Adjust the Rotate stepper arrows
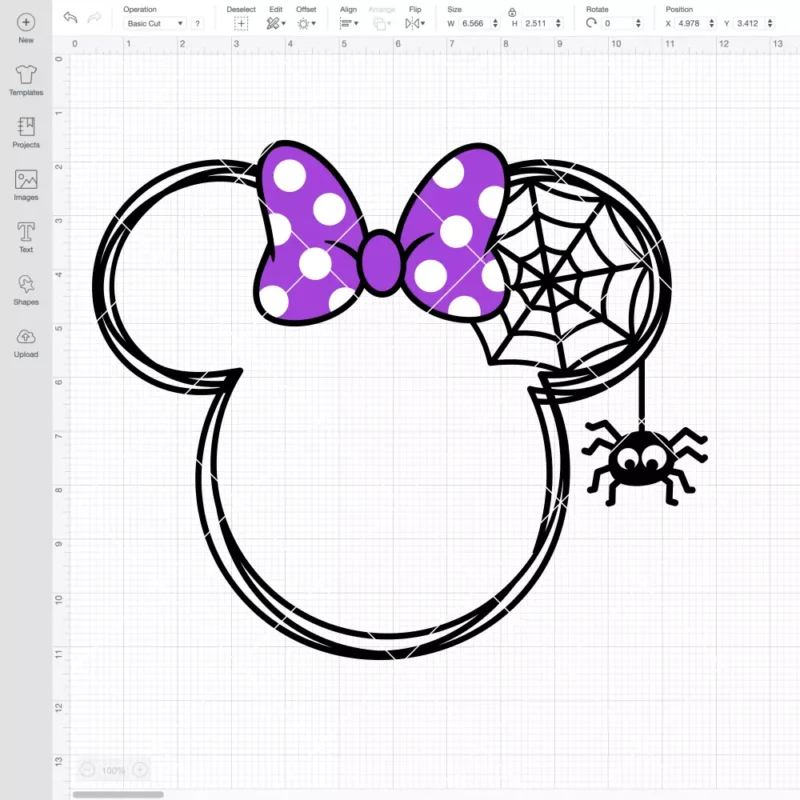The width and height of the screenshot is (800, 800). (638, 23)
